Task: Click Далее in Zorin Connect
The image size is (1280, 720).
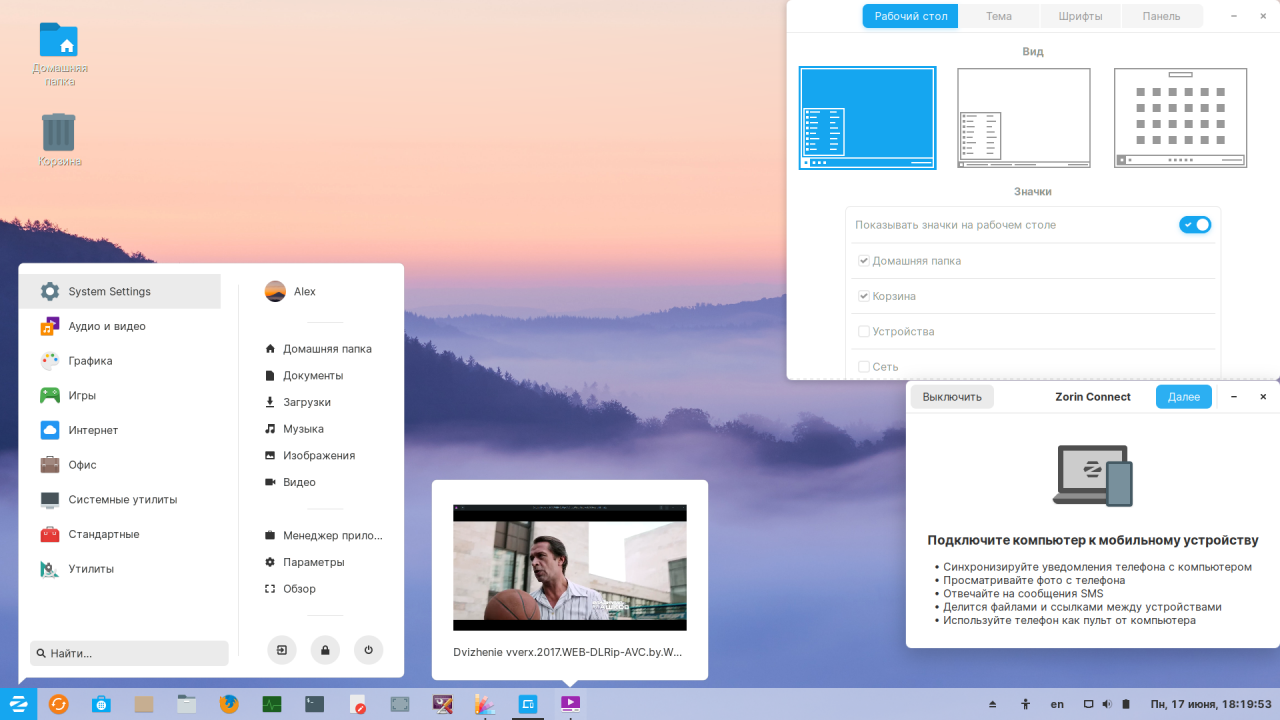Action: click(1184, 397)
